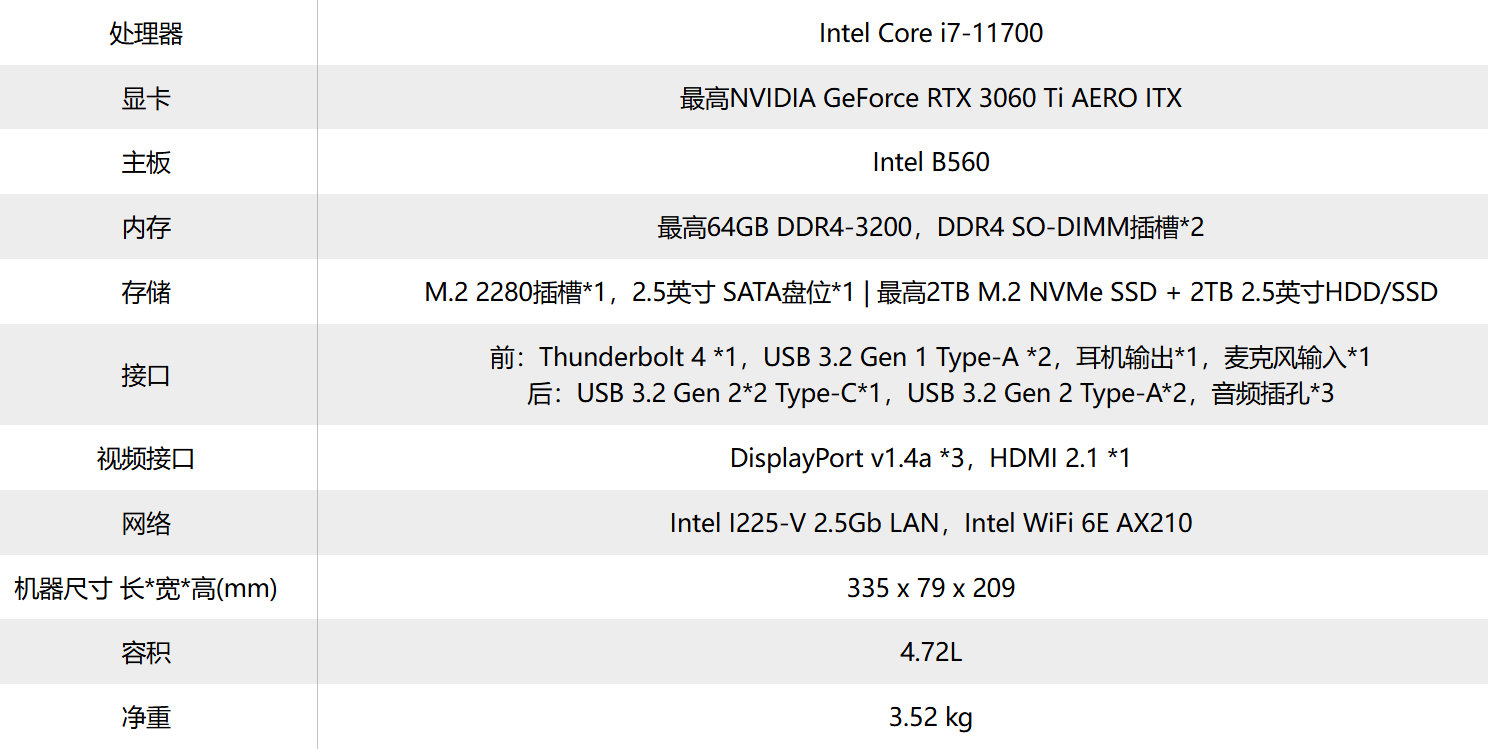Select the RTX 3060 Ti AERO ITX value
This screenshot has height=749, width=1488.
(x=931, y=98)
